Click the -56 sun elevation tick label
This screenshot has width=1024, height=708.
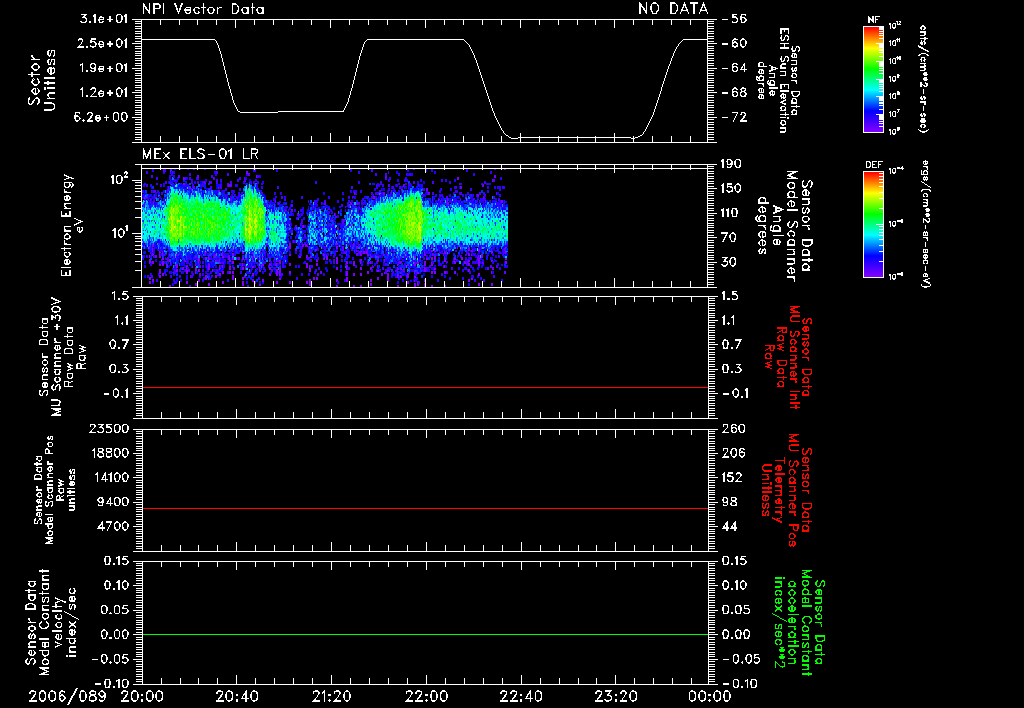(735, 19)
